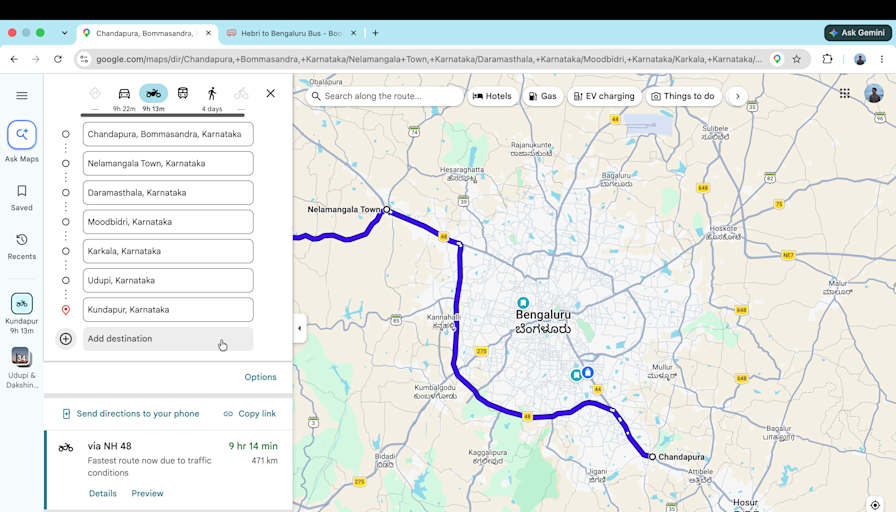Edit Moodbidri stop field
896x512 pixels.
tap(168, 222)
